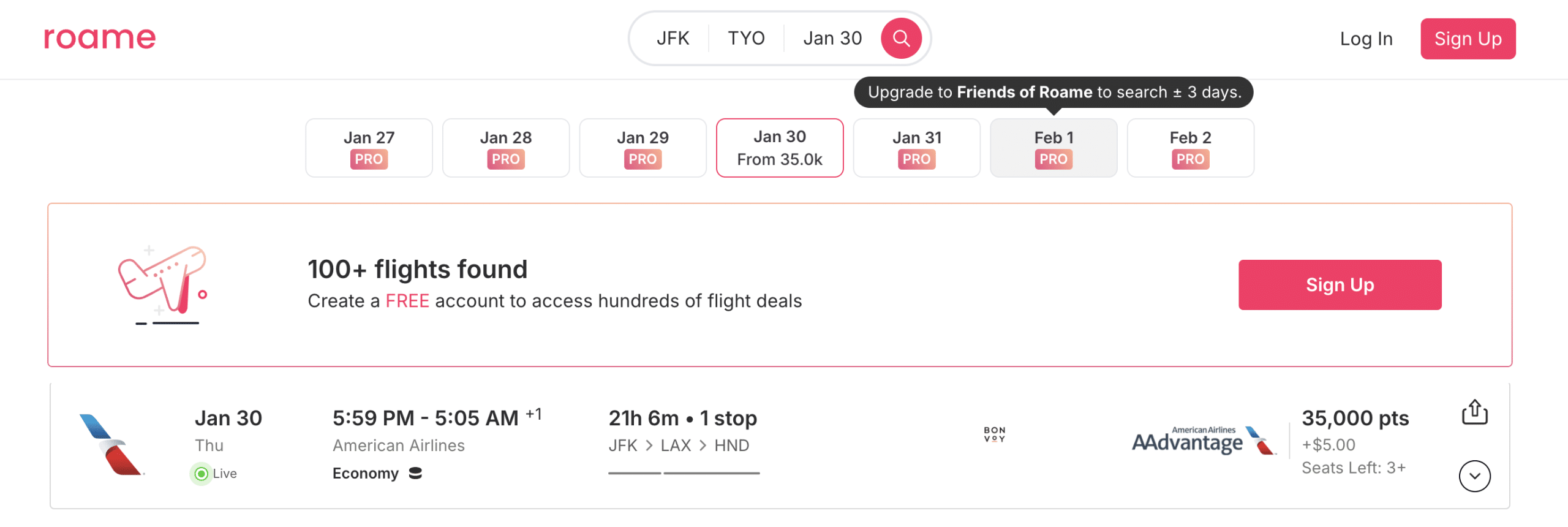Click the Log In link
Screen dimensions: 1568x527
(x=1366, y=39)
